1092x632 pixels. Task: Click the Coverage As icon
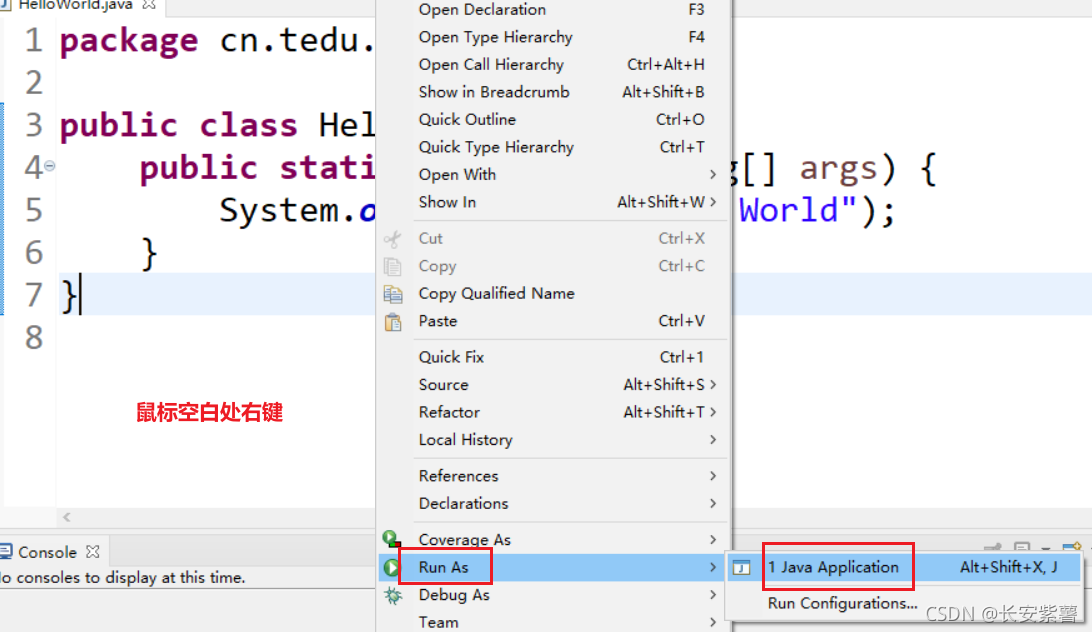coord(391,539)
